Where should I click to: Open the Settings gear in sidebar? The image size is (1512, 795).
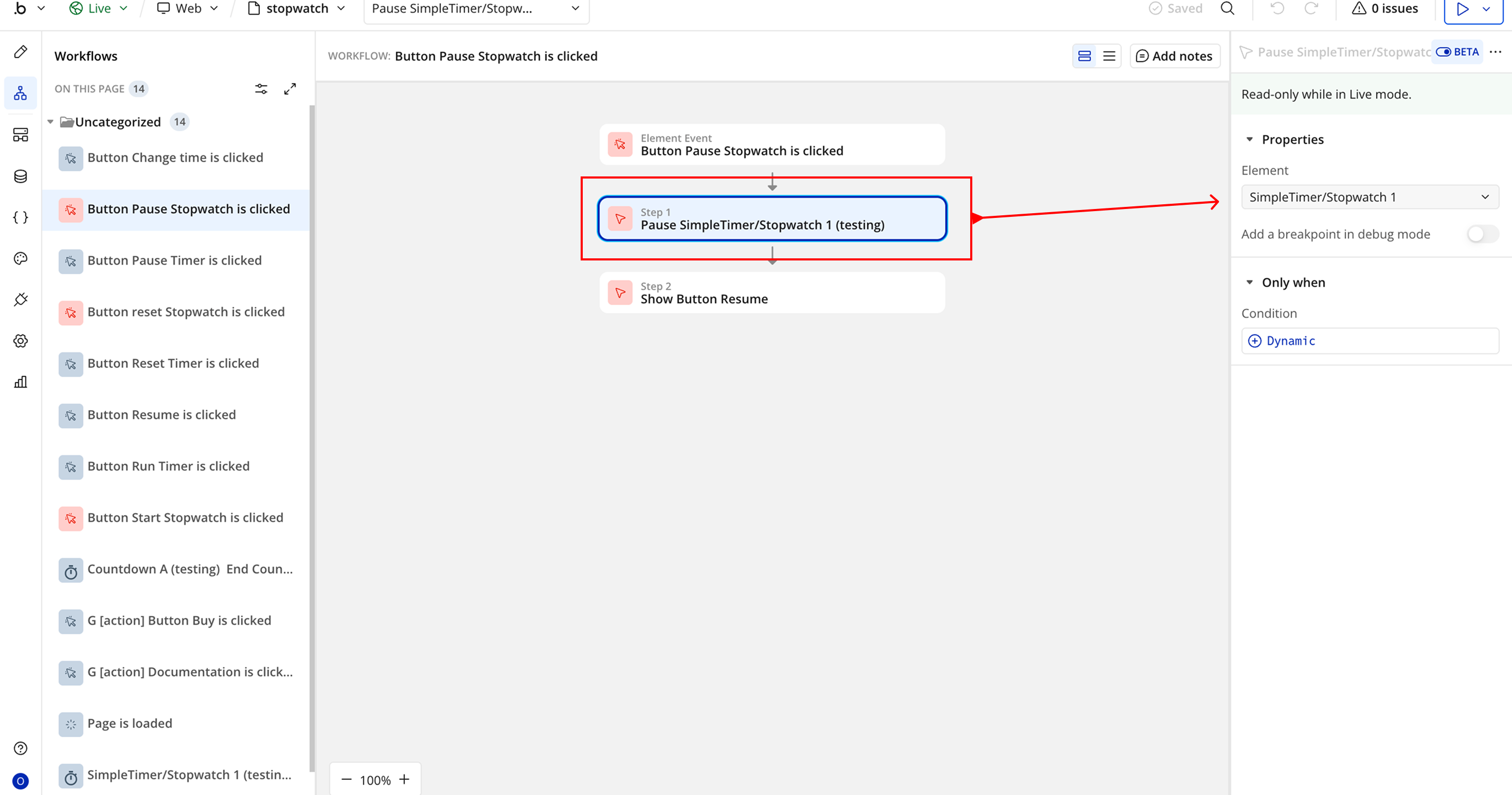coord(20,341)
